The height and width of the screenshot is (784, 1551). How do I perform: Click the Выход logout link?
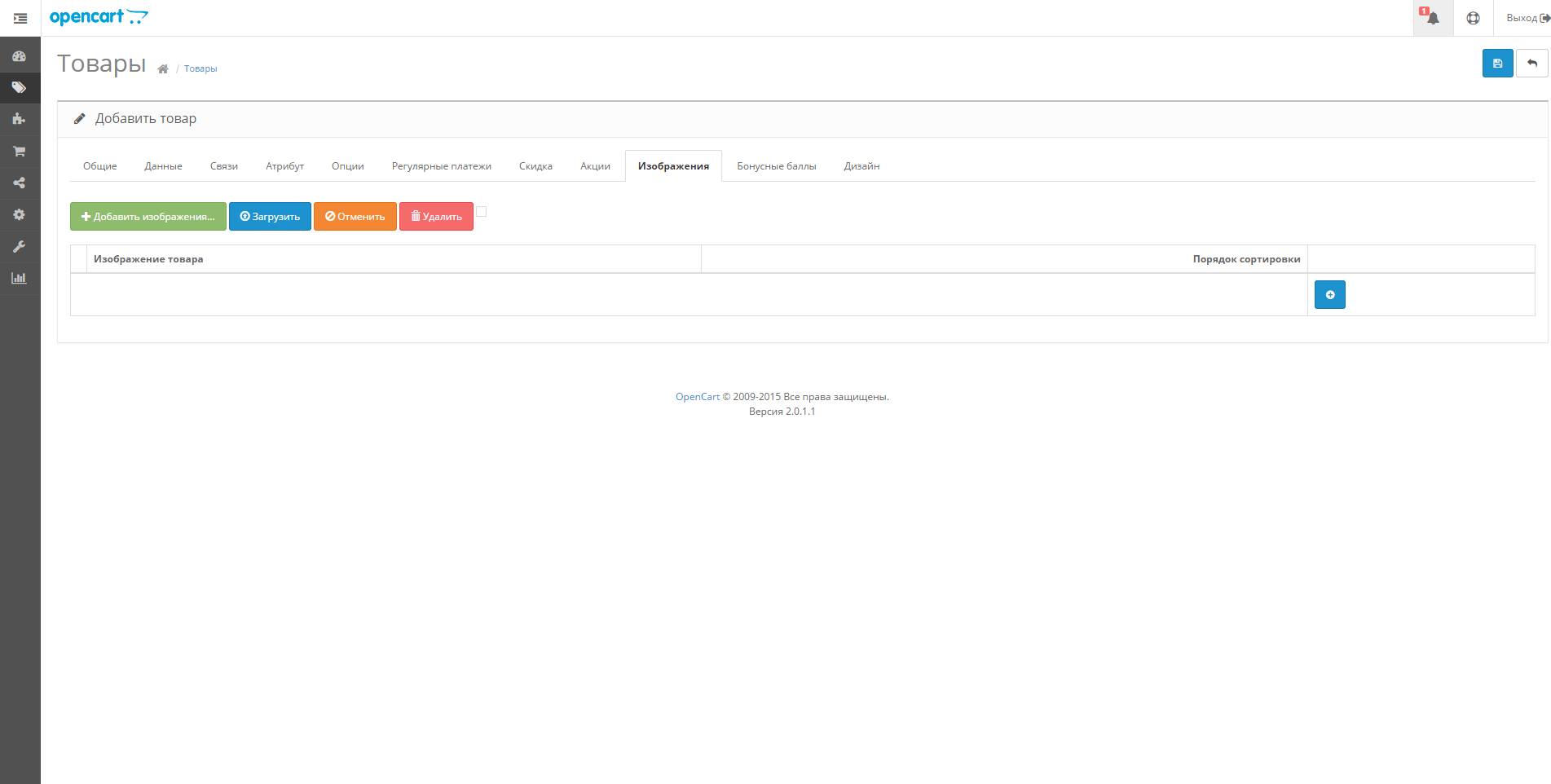[1527, 18]
